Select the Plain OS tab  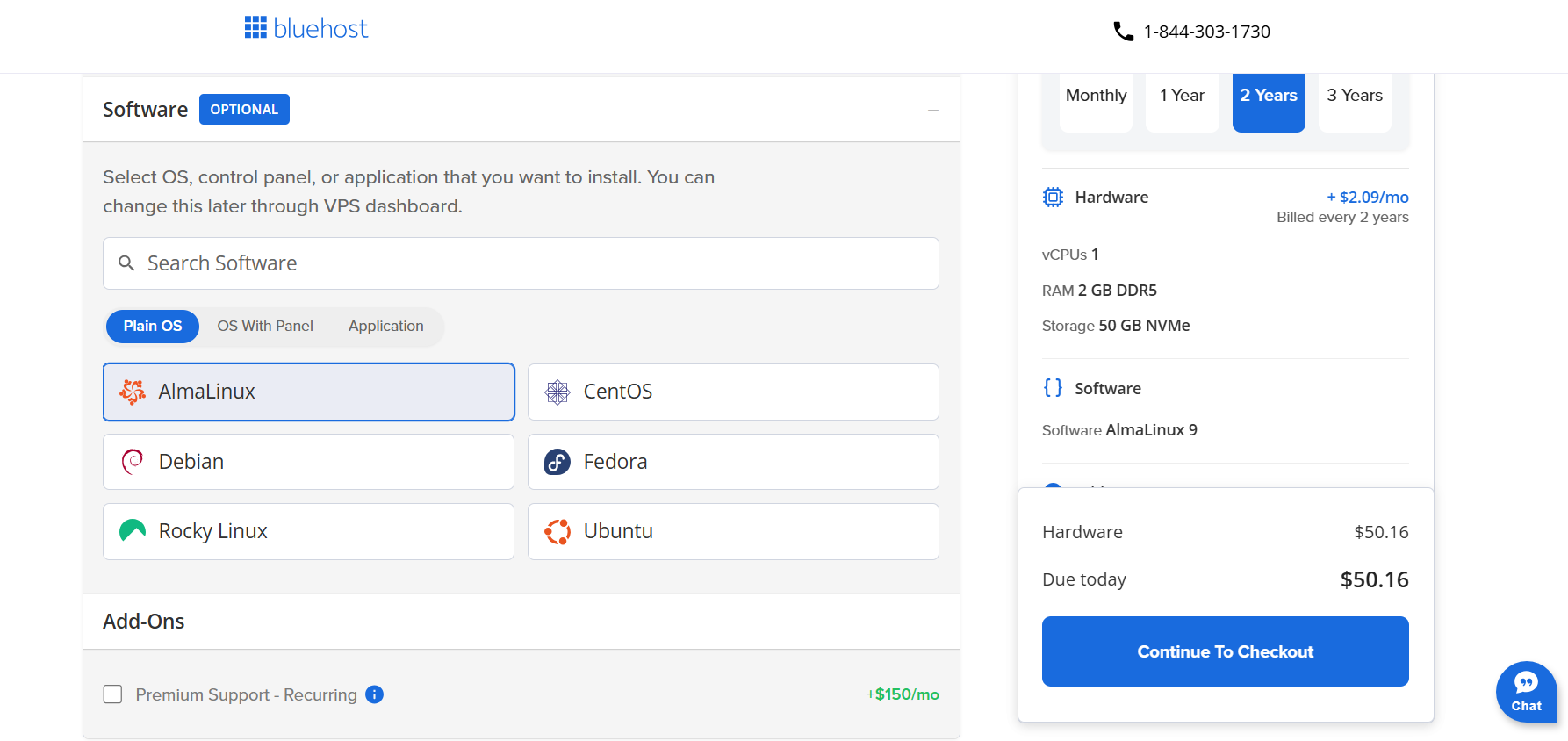tap(153, 327)
